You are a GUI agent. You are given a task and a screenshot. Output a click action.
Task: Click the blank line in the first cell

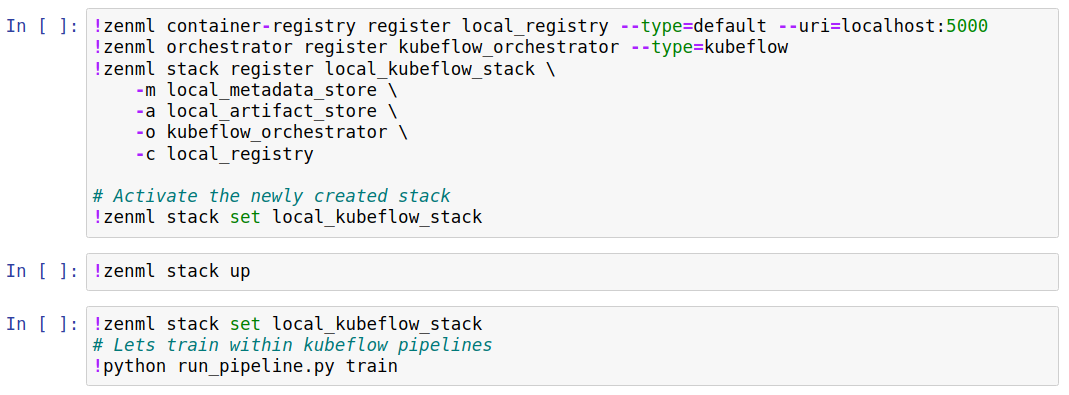tap(572, 175)
